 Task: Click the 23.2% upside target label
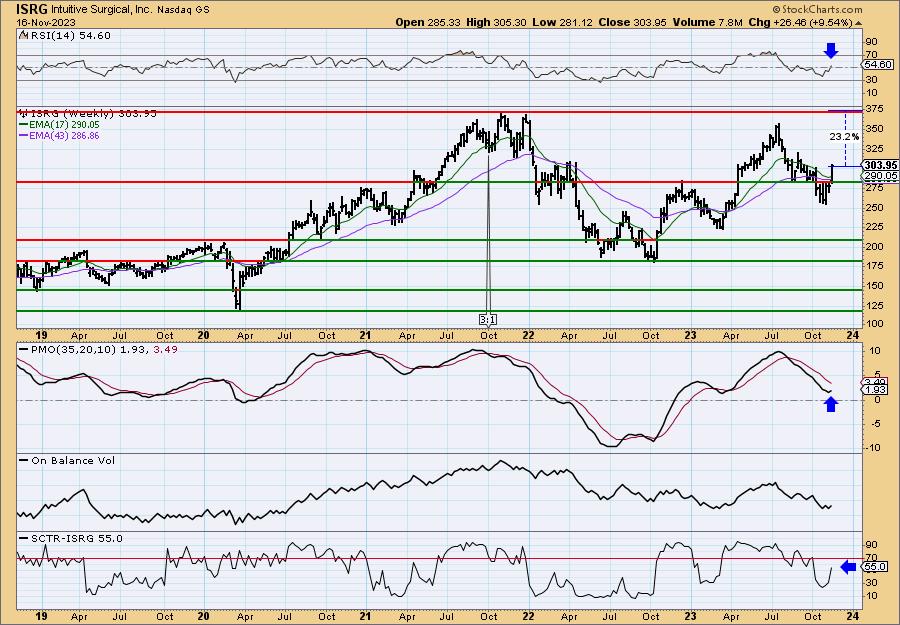click(844, 137)
